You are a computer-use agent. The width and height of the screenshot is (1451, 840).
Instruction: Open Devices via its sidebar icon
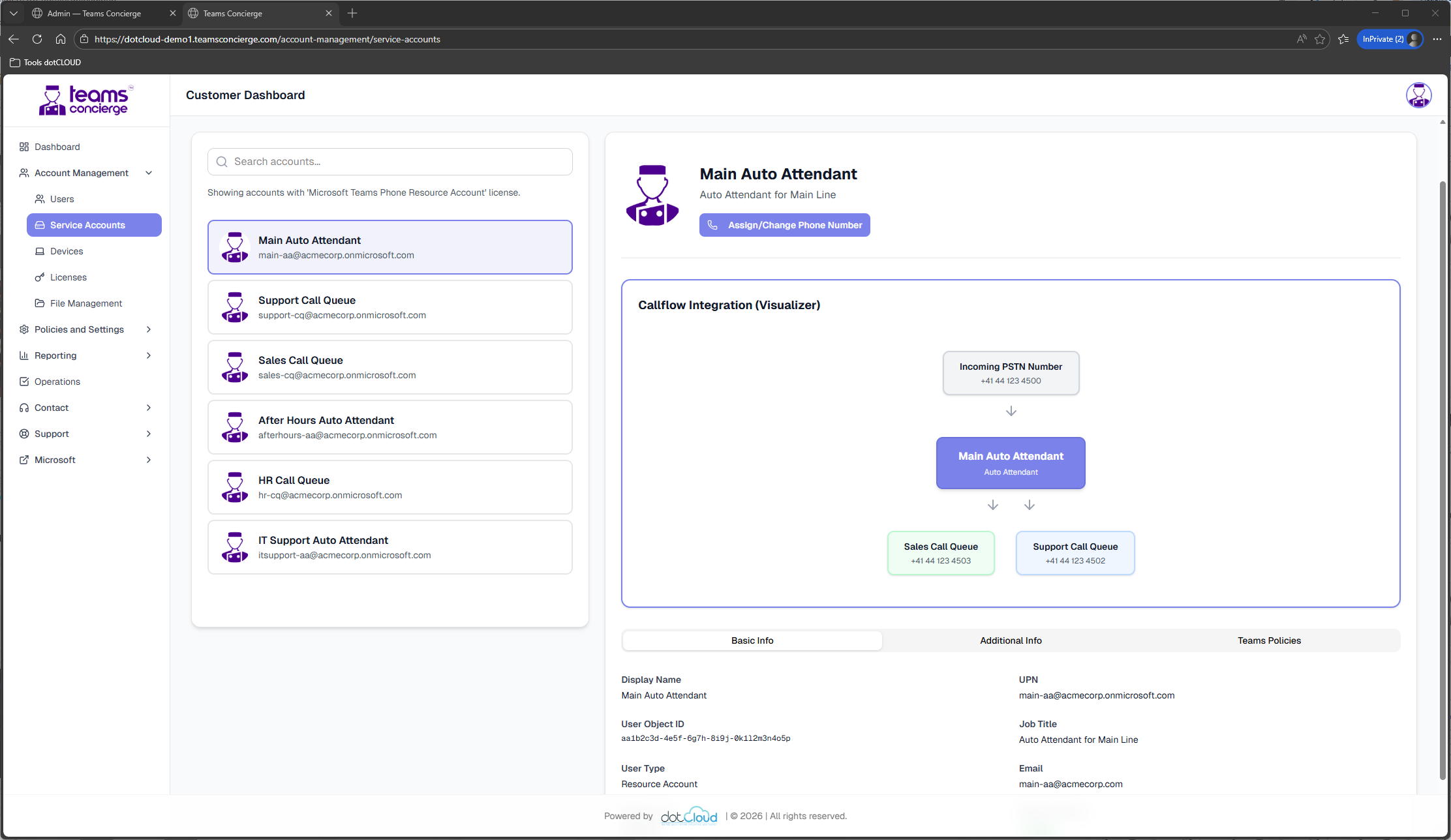[40, 251]
